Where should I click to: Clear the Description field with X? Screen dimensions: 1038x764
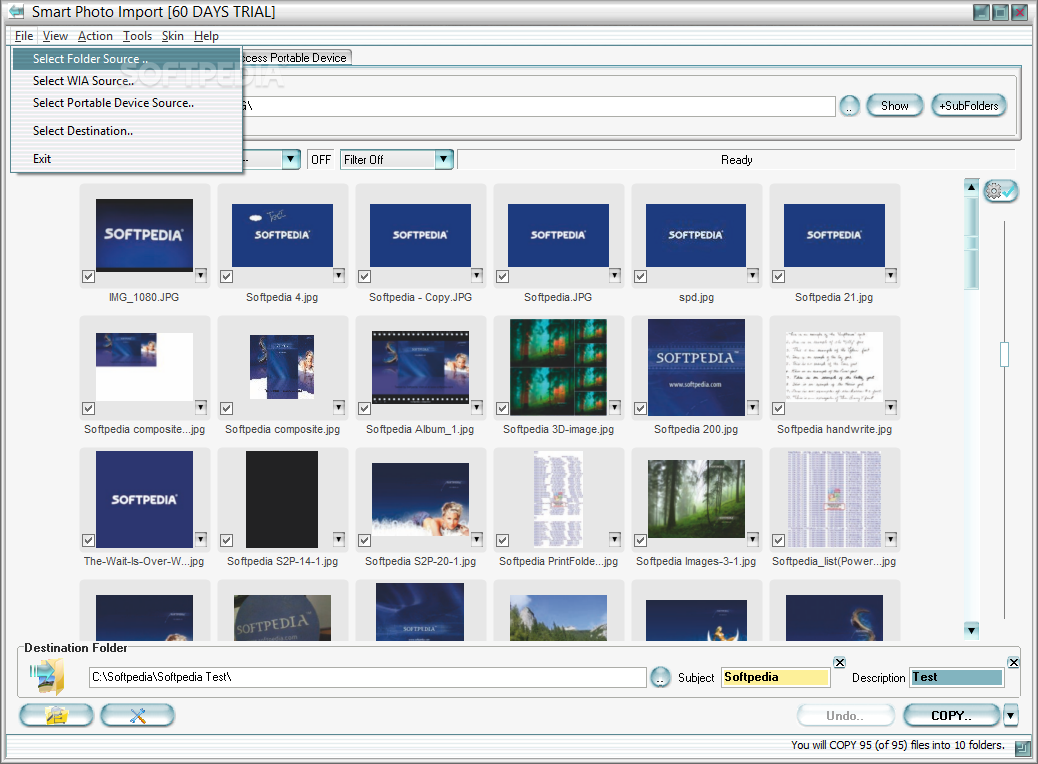(x=1014, y=662)
